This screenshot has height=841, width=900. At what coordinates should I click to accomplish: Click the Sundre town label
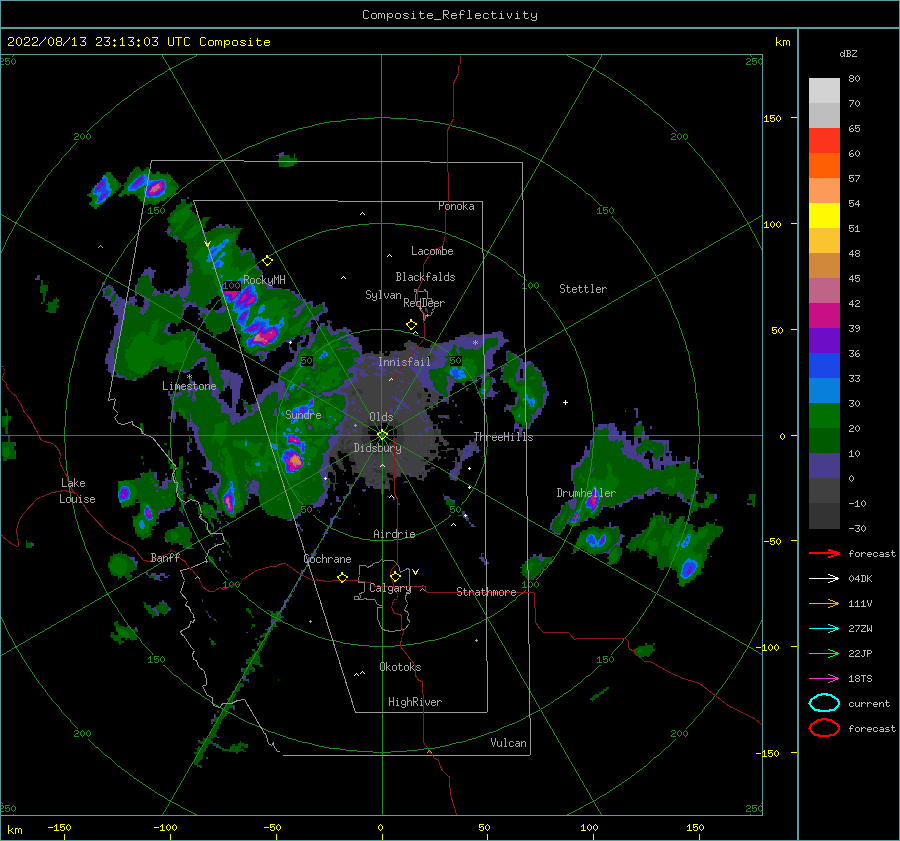click(304, 414)
